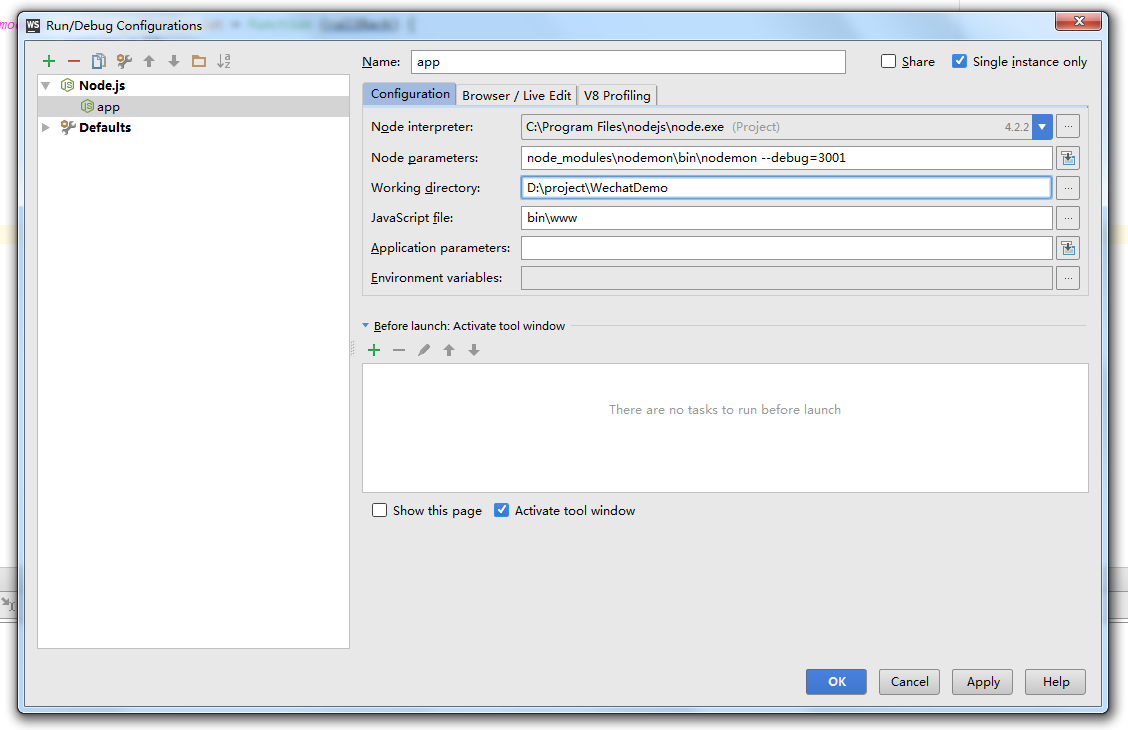Add a before launch task
The height and width of the screenshot is (730, 1128).
tap(374, 350)
